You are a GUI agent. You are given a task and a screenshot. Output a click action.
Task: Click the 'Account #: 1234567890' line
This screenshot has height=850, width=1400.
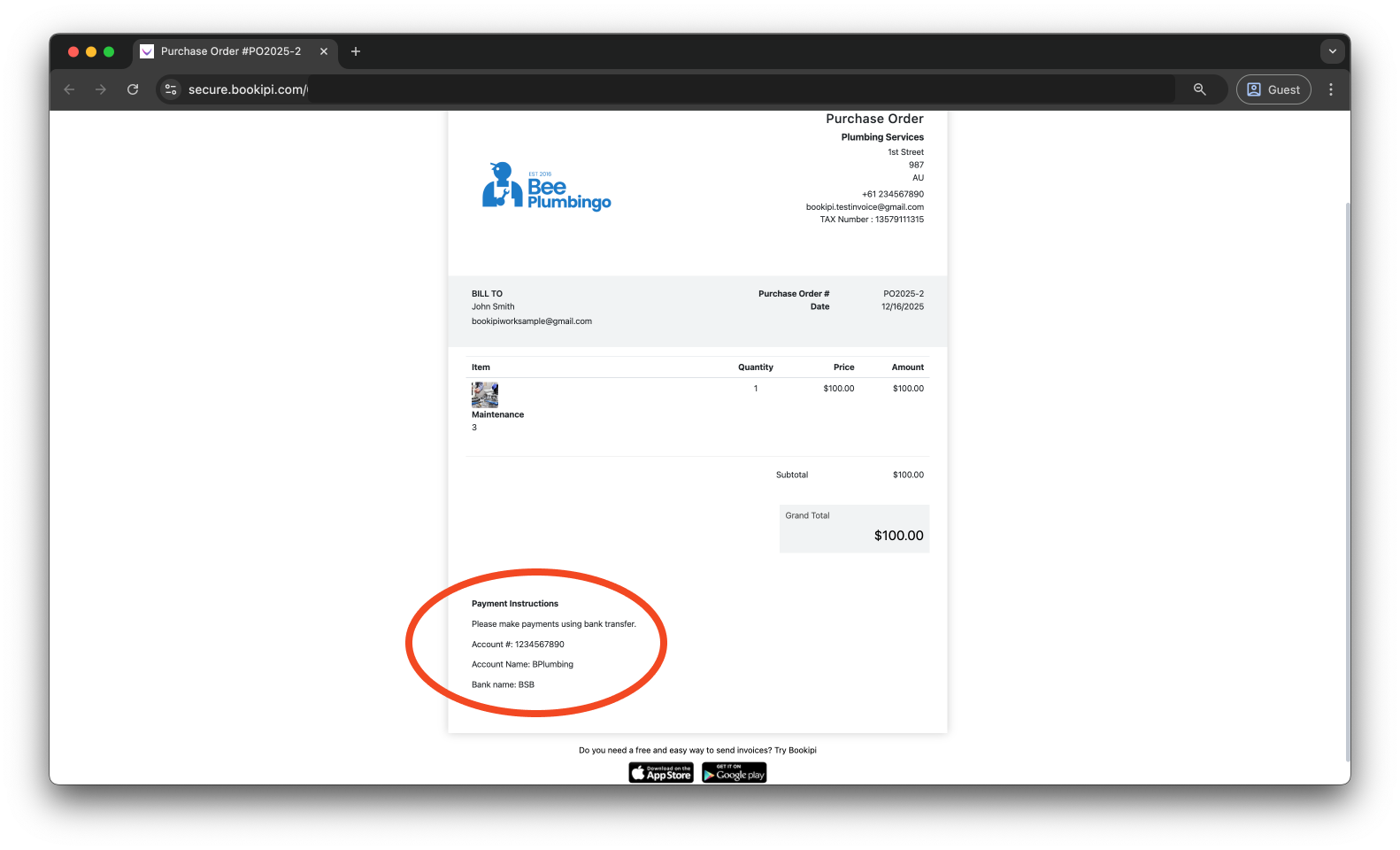518,645
